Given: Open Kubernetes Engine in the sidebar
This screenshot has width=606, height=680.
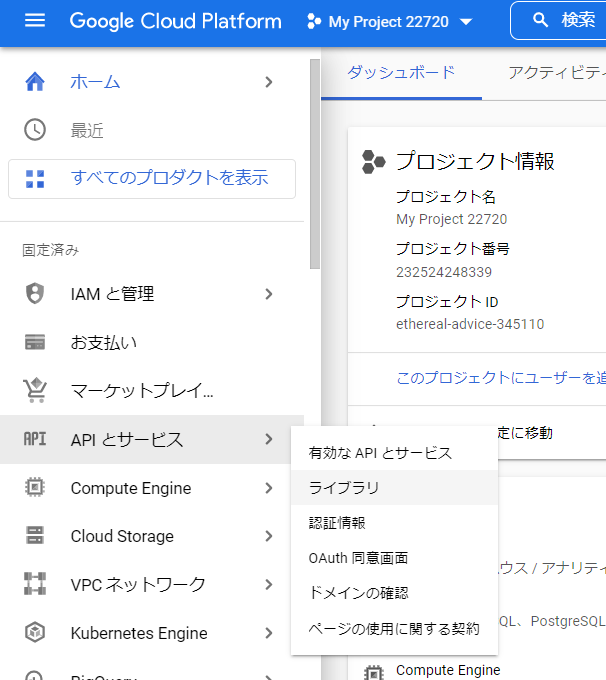Looking at the screenshot, I should click(x=145, y=633).
